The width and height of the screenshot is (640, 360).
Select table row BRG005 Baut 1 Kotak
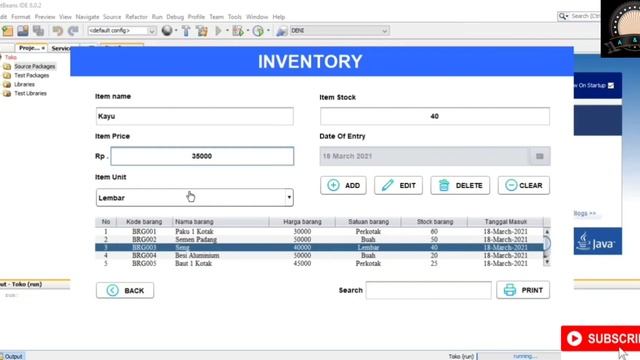(x=320, y=264)
